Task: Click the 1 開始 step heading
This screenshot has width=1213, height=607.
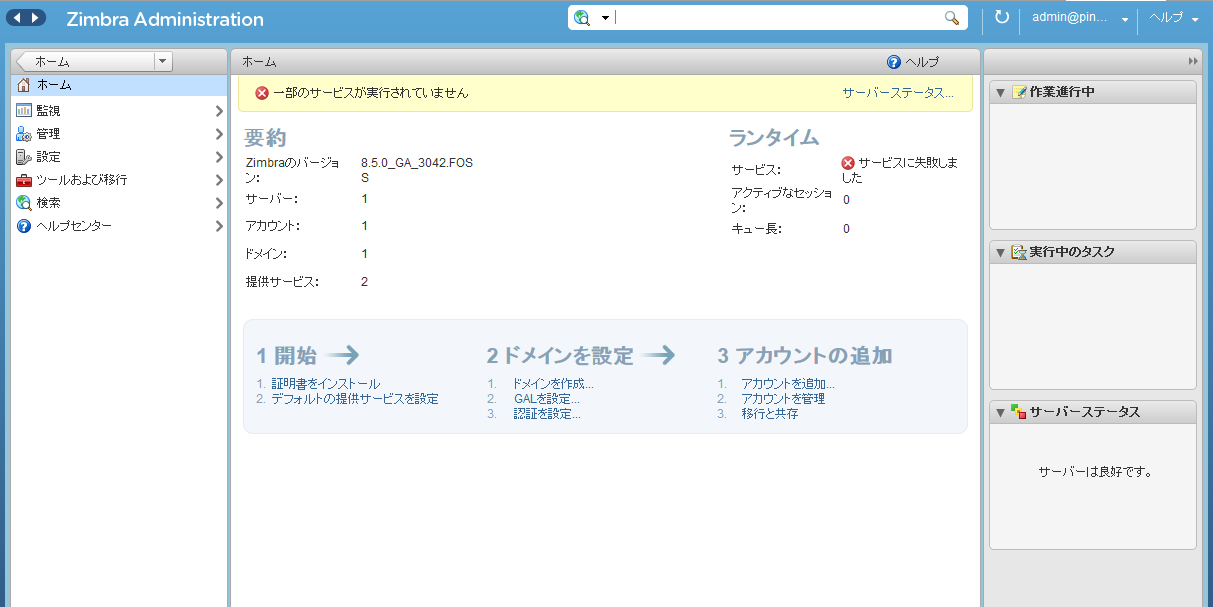Action: tap(286, 355)
